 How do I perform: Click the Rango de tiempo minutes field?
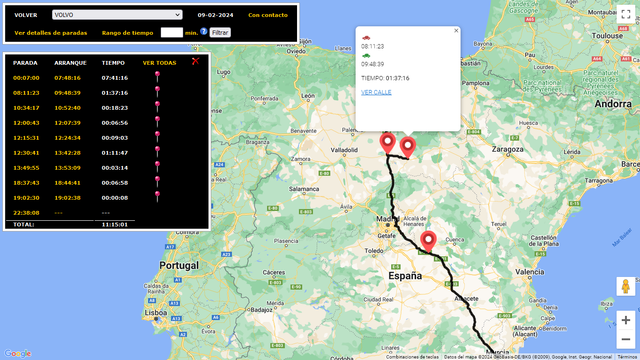(172, 32)
